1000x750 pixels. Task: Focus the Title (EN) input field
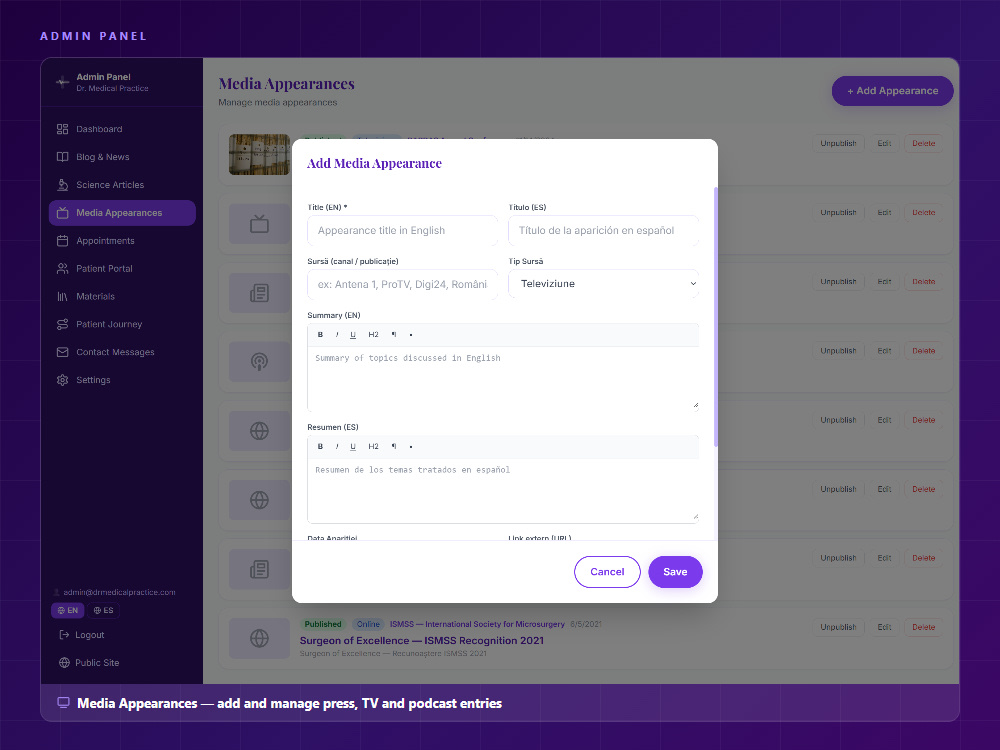[x=402, y=230]
